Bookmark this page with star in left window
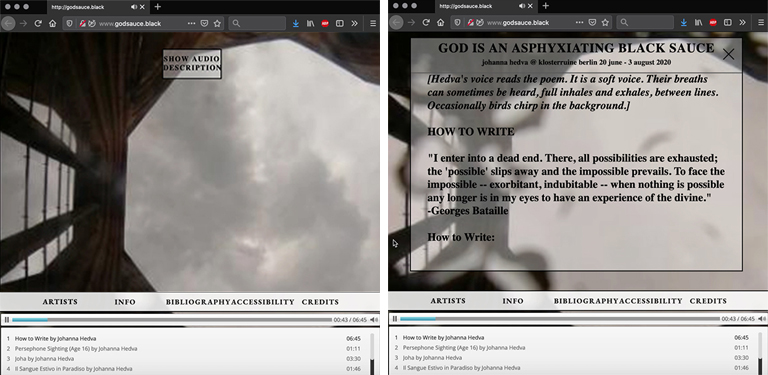The width and height of the screenshot is (768, 375). 217,23
